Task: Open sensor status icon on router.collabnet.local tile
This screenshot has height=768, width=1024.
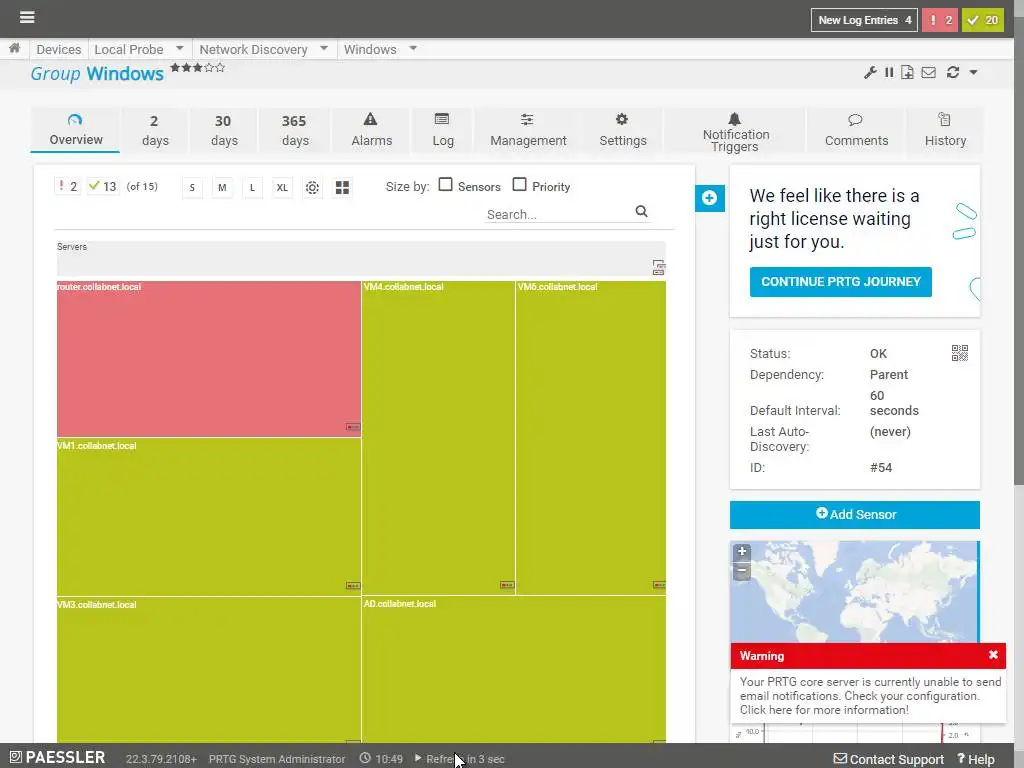Action: tap(353, 427)
